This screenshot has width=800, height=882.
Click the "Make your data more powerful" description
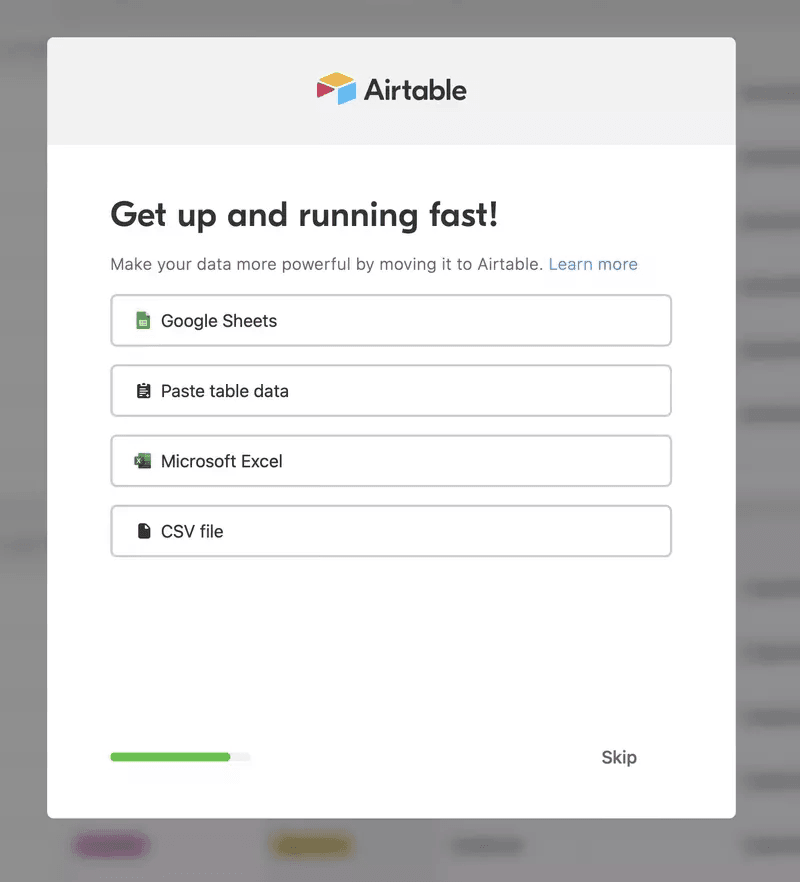[326, 264]
